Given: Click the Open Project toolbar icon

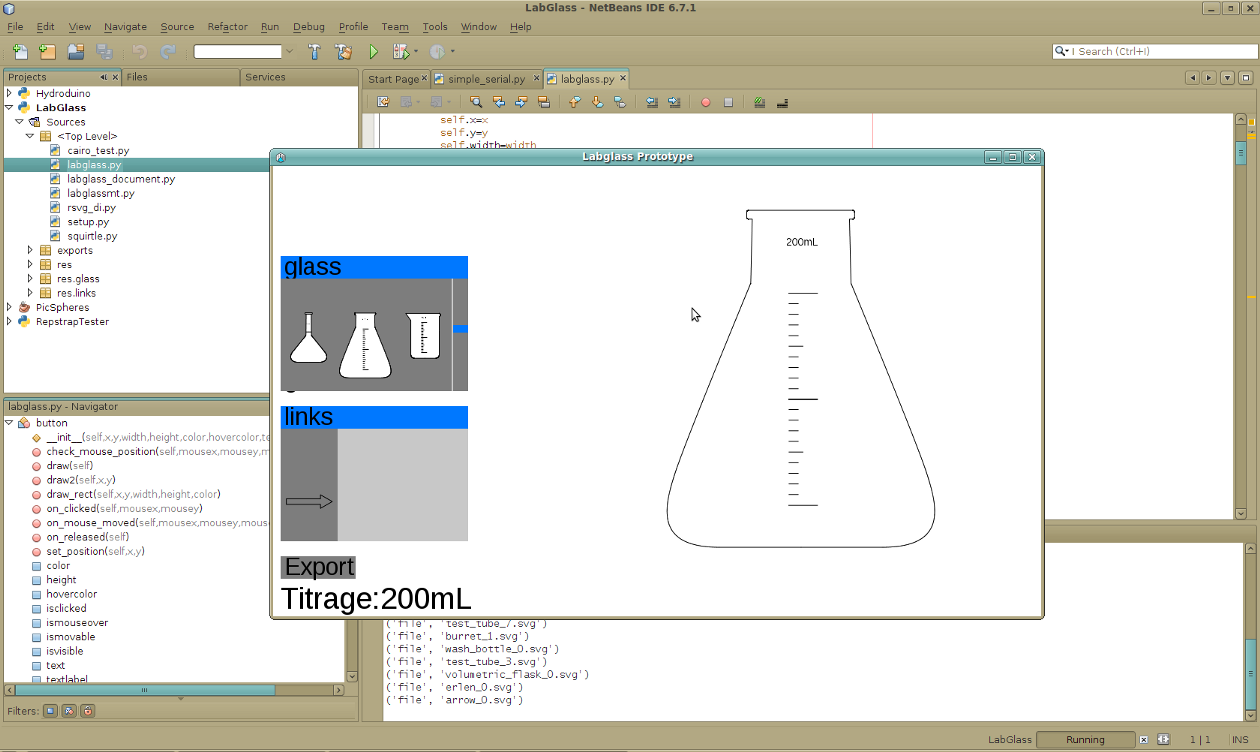Looking at the screenshot, I should point(76,51).
